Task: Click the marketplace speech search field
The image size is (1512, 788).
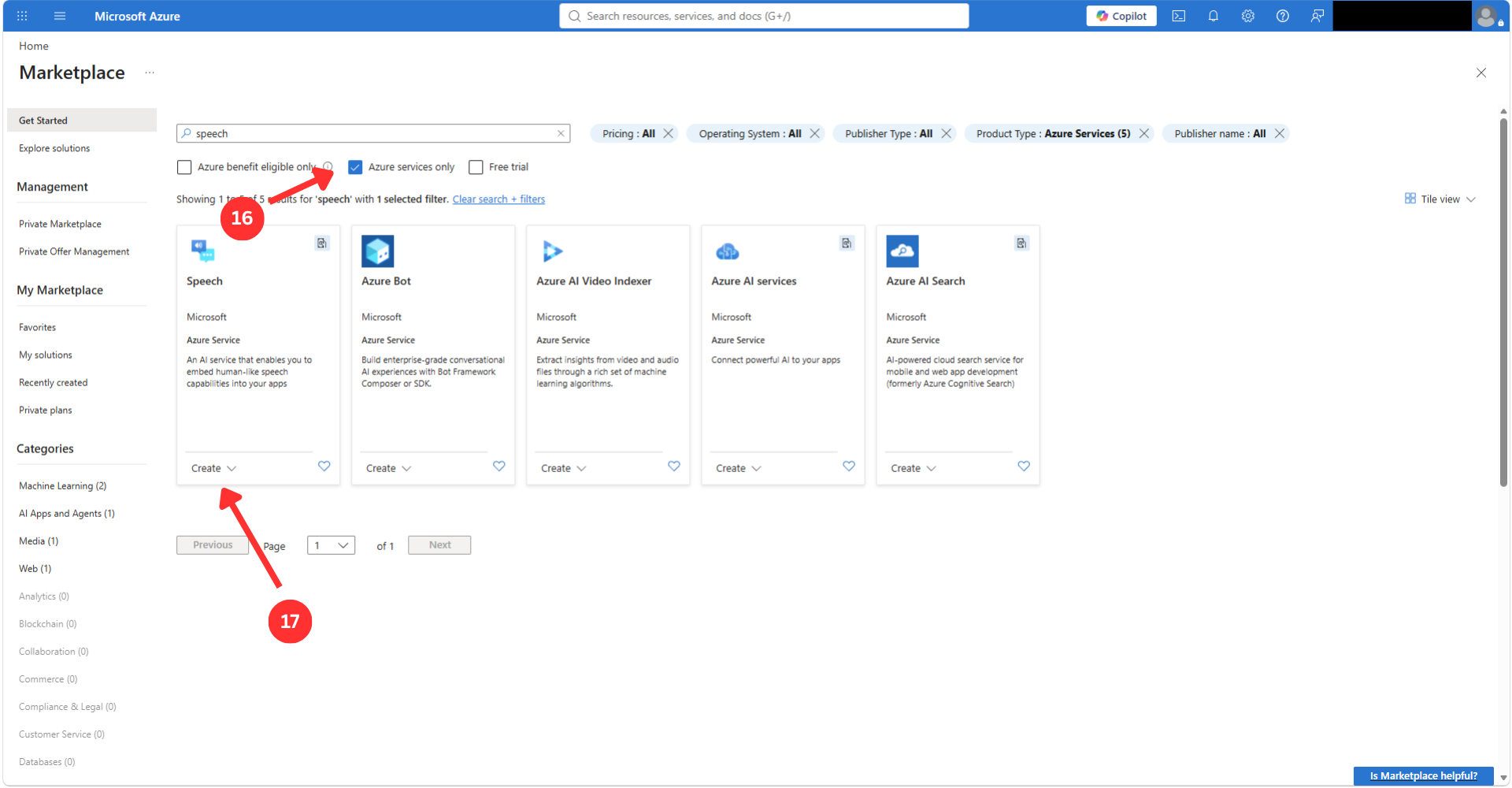Action: [373, 134]
